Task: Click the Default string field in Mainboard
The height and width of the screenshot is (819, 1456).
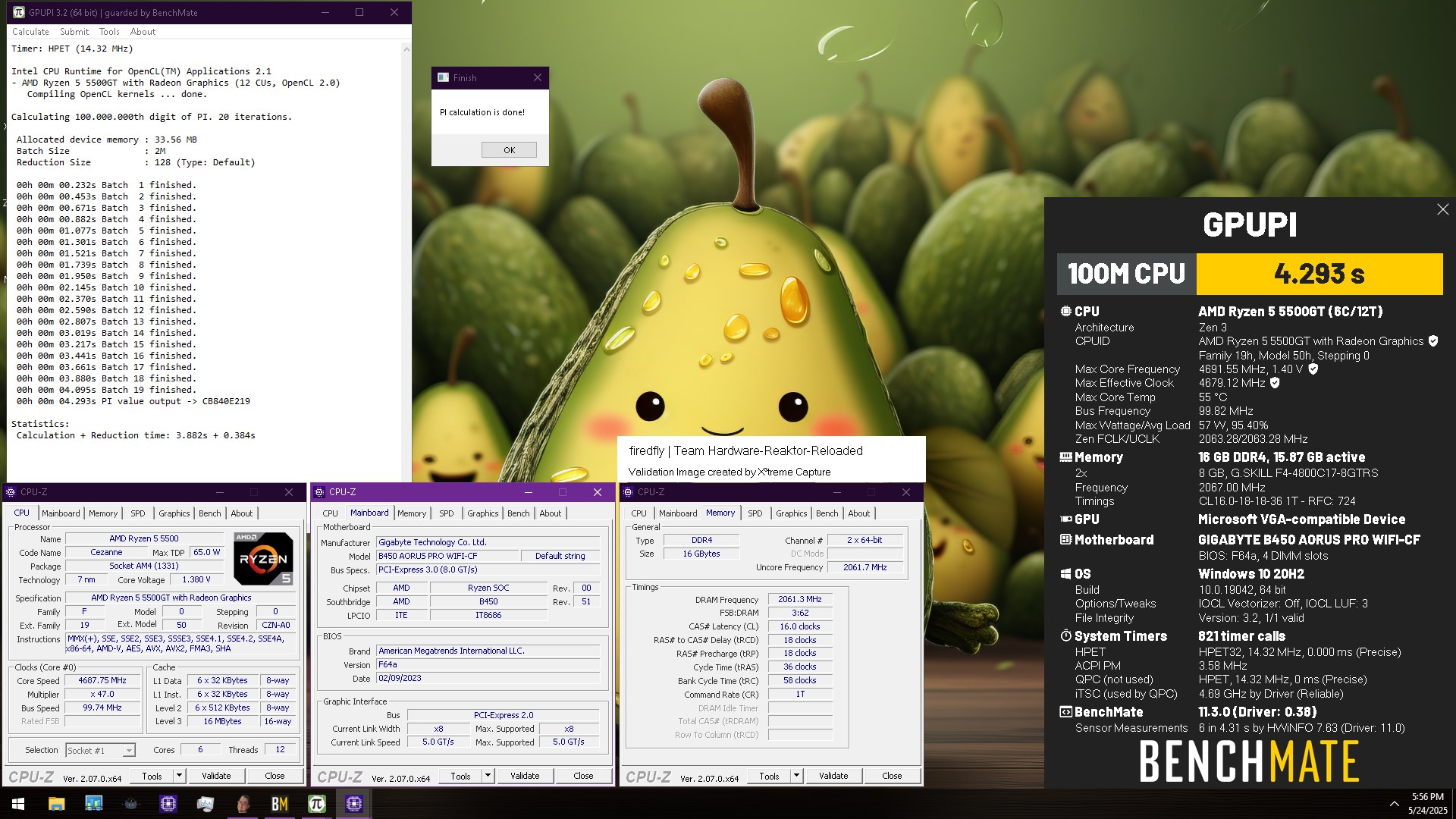Action: coord(560,556)
